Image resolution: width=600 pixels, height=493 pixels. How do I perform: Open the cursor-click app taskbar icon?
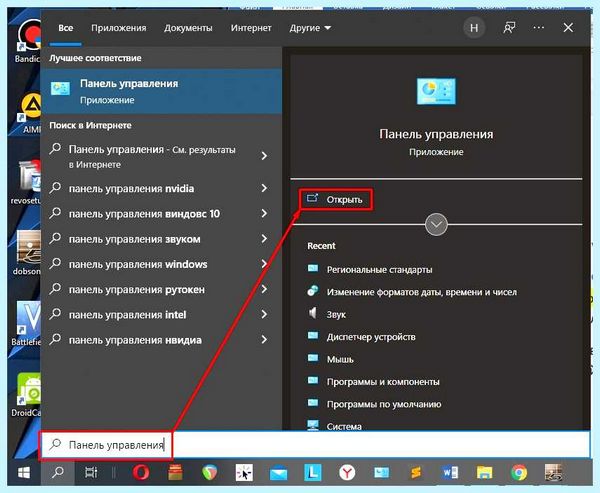(x=244, y=473)
